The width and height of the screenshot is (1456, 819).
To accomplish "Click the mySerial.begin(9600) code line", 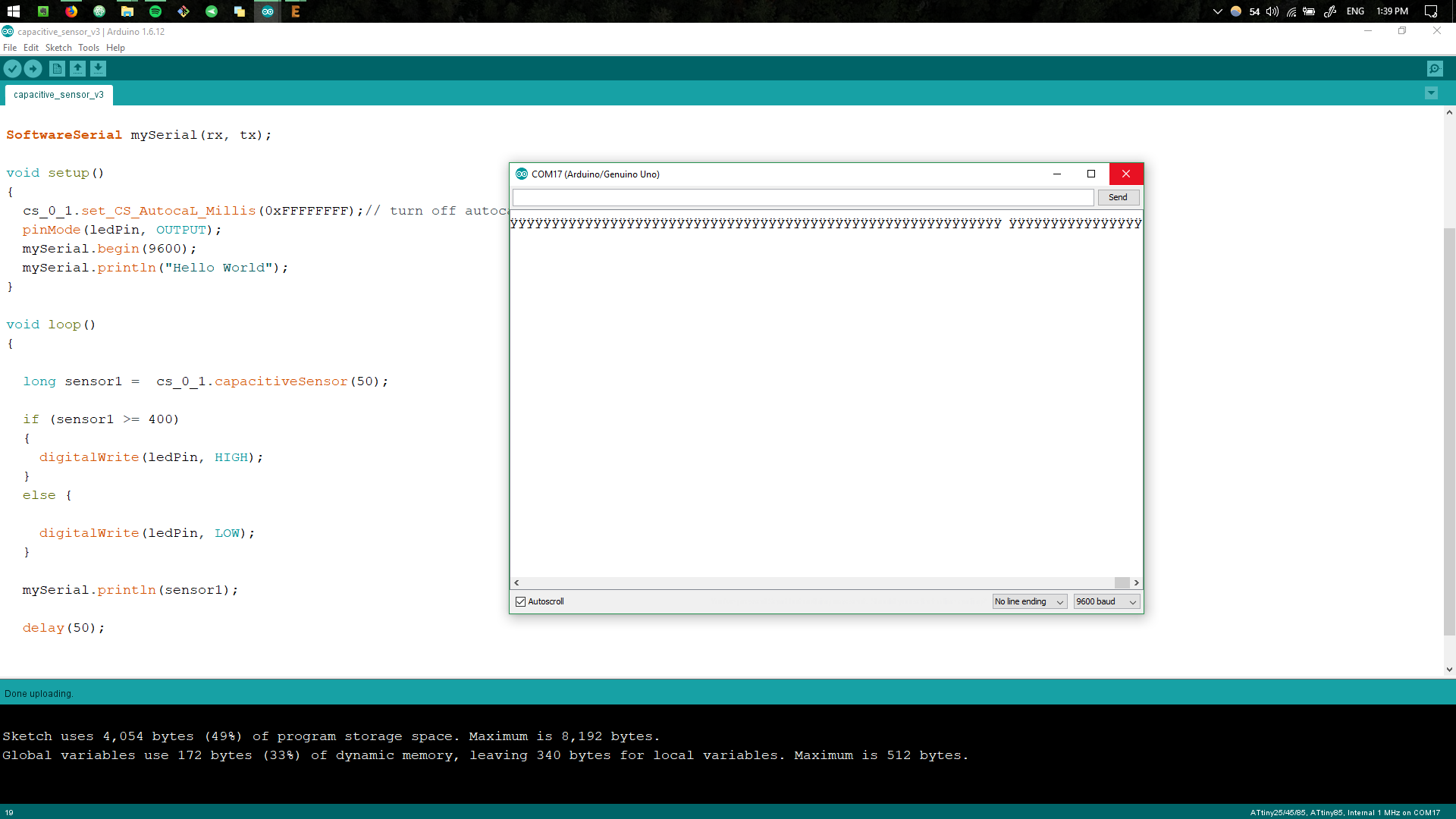I will (x=109, y=249).
